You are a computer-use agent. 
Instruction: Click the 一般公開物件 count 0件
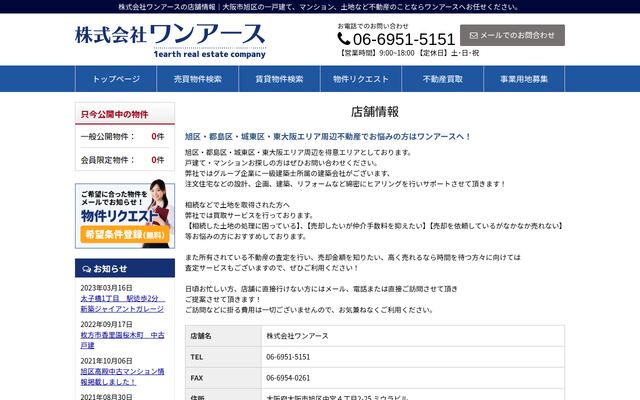point(158,136)
